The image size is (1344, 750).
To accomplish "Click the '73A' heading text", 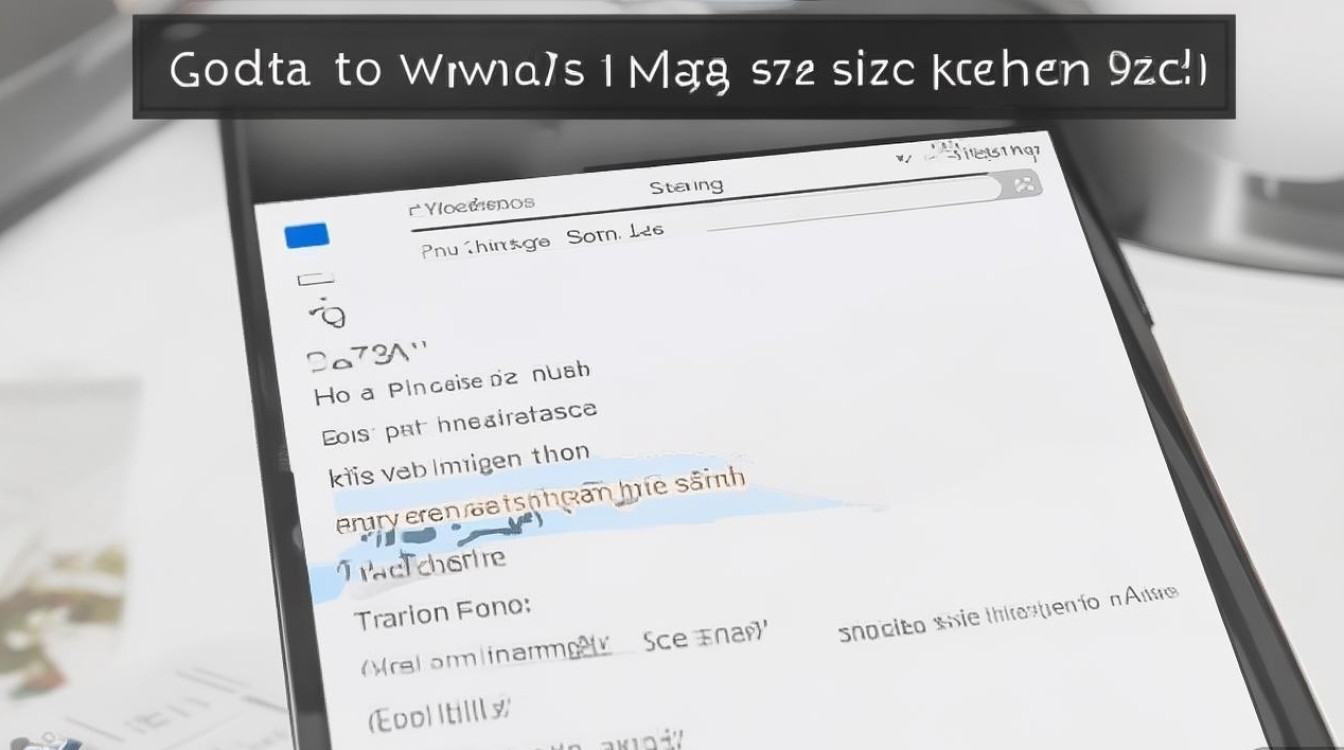I will coord(367,357).
